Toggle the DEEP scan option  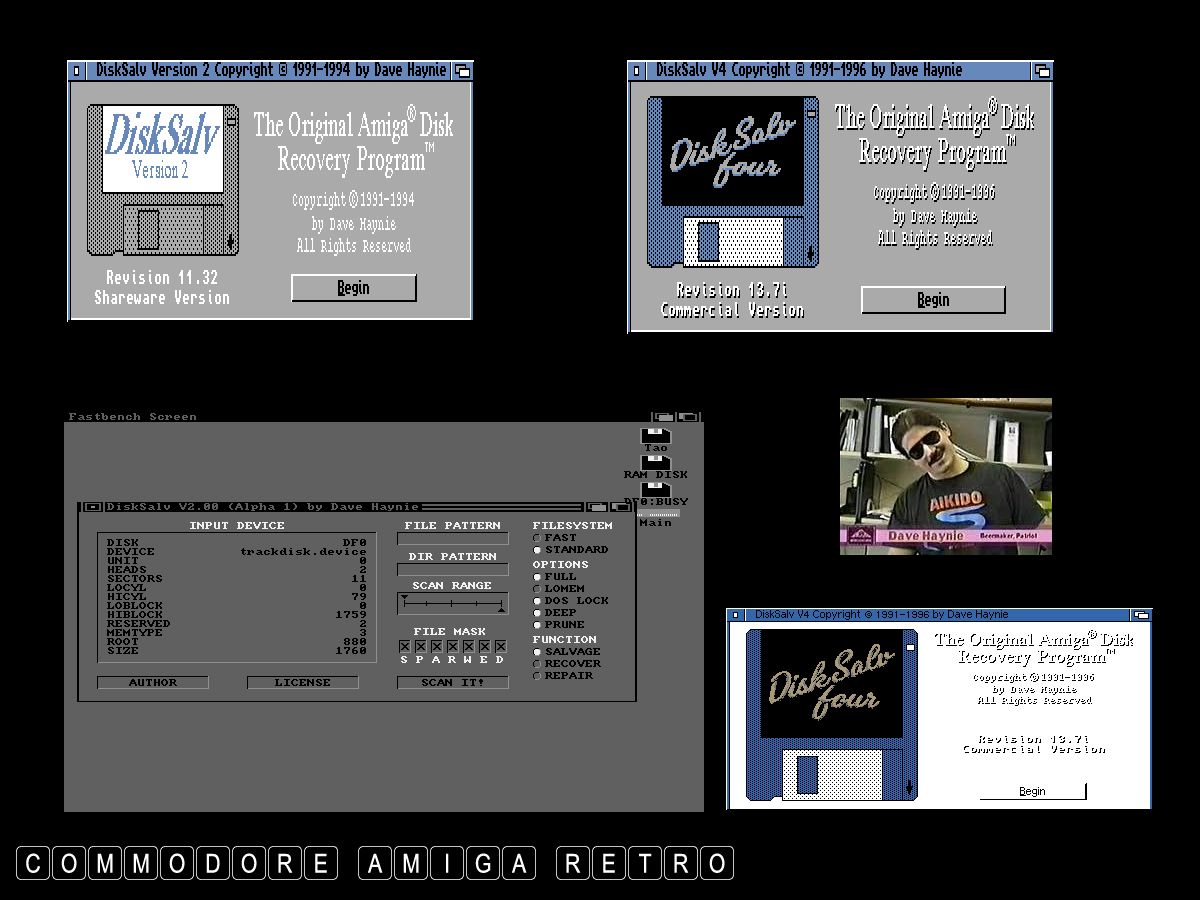tap(538, 613)
